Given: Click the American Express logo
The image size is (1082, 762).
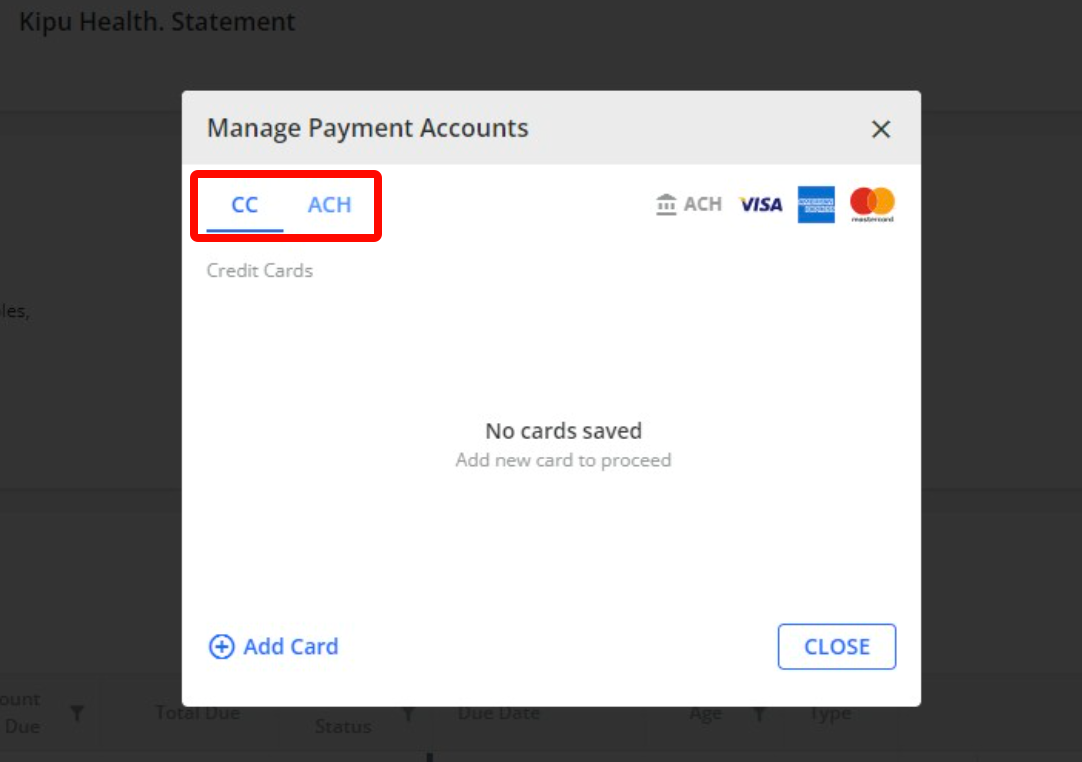Looking at the screenshot, I should click(x=816, y=204).
